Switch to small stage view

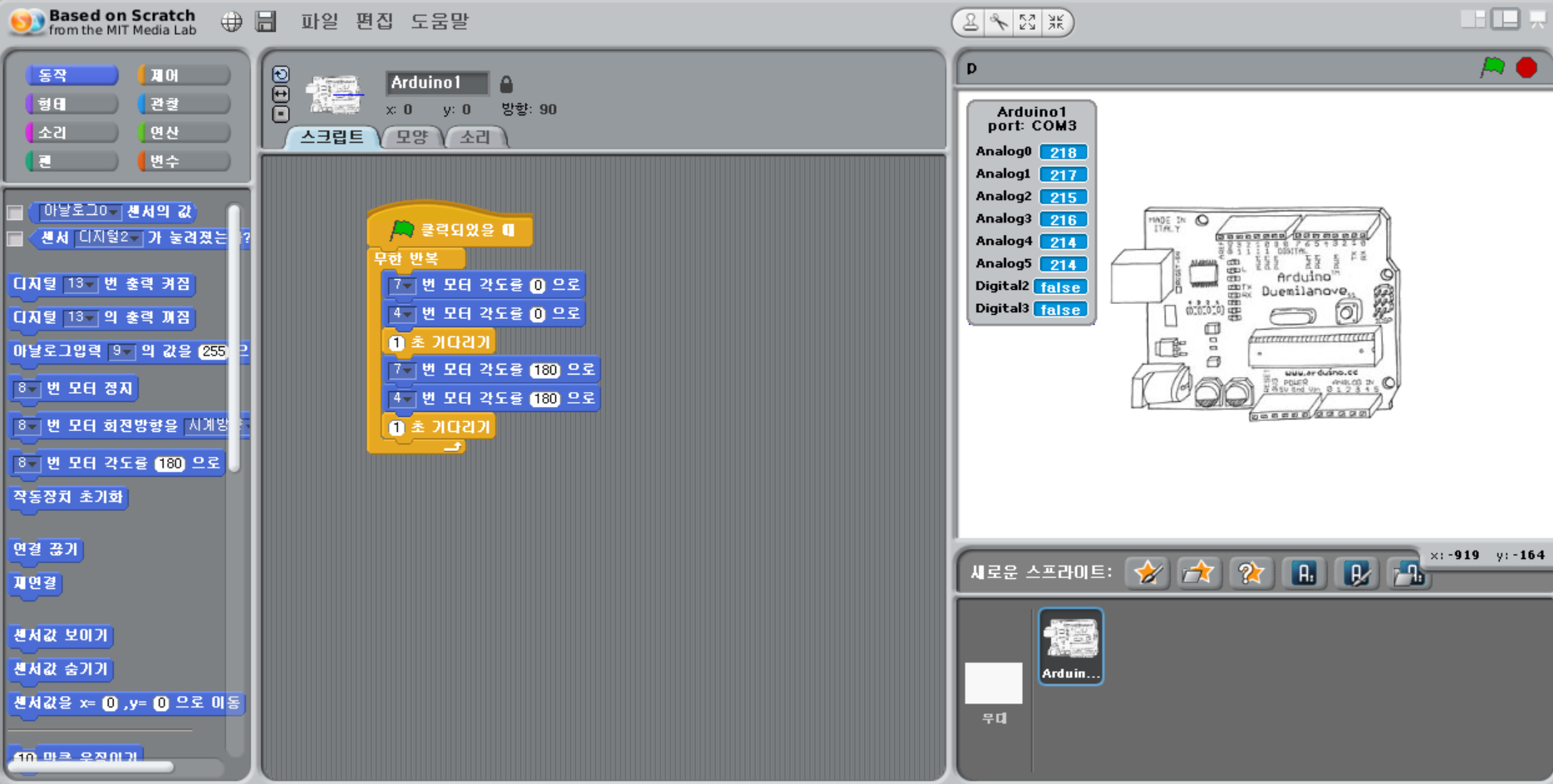[x=1473, y=19]
